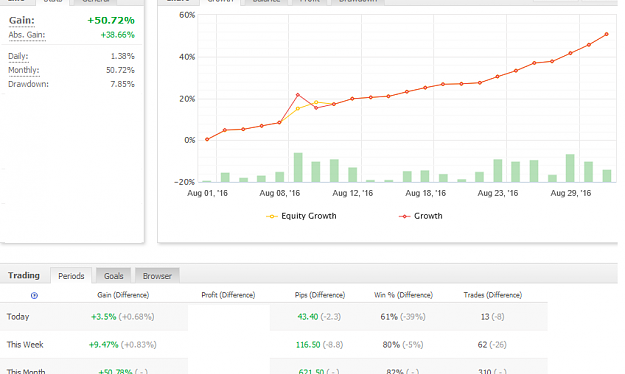Click the tall green bar near Aug 29
Screen dimensions: 625x374
[x=570, y=168]
